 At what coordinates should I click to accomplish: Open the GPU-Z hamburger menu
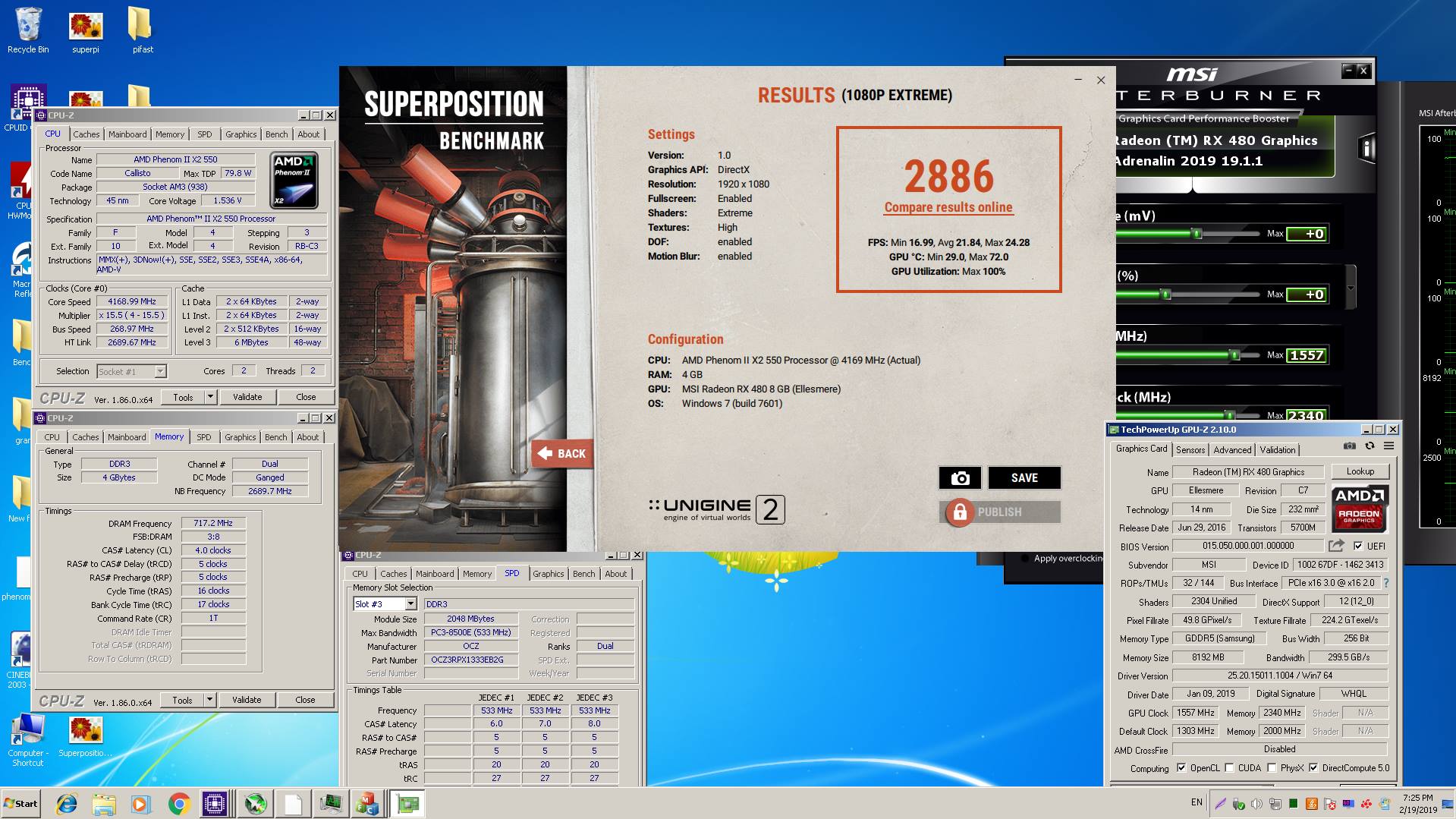click(1388, 446)
